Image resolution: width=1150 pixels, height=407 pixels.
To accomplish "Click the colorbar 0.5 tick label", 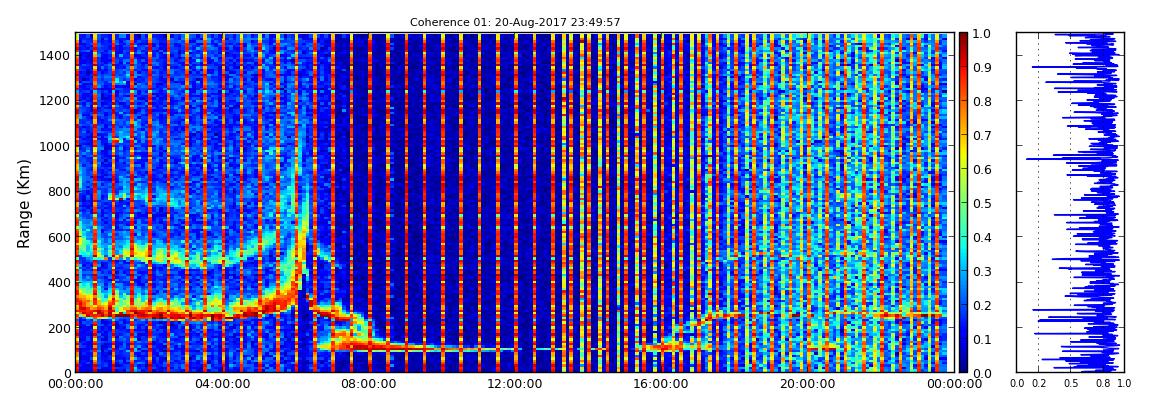I will pyautogui.click(x=984, y=203).
